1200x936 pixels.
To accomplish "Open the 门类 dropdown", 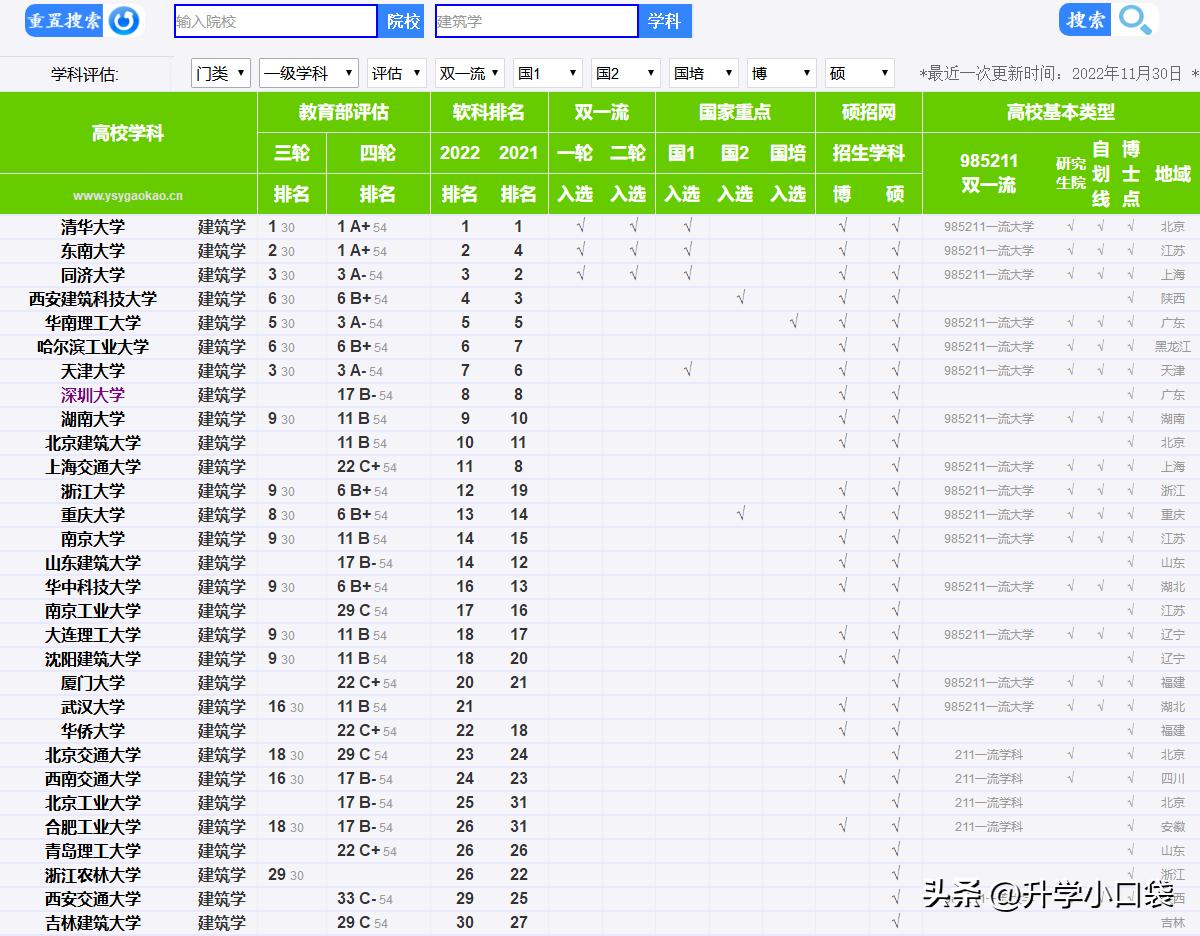I will [220, 73].
